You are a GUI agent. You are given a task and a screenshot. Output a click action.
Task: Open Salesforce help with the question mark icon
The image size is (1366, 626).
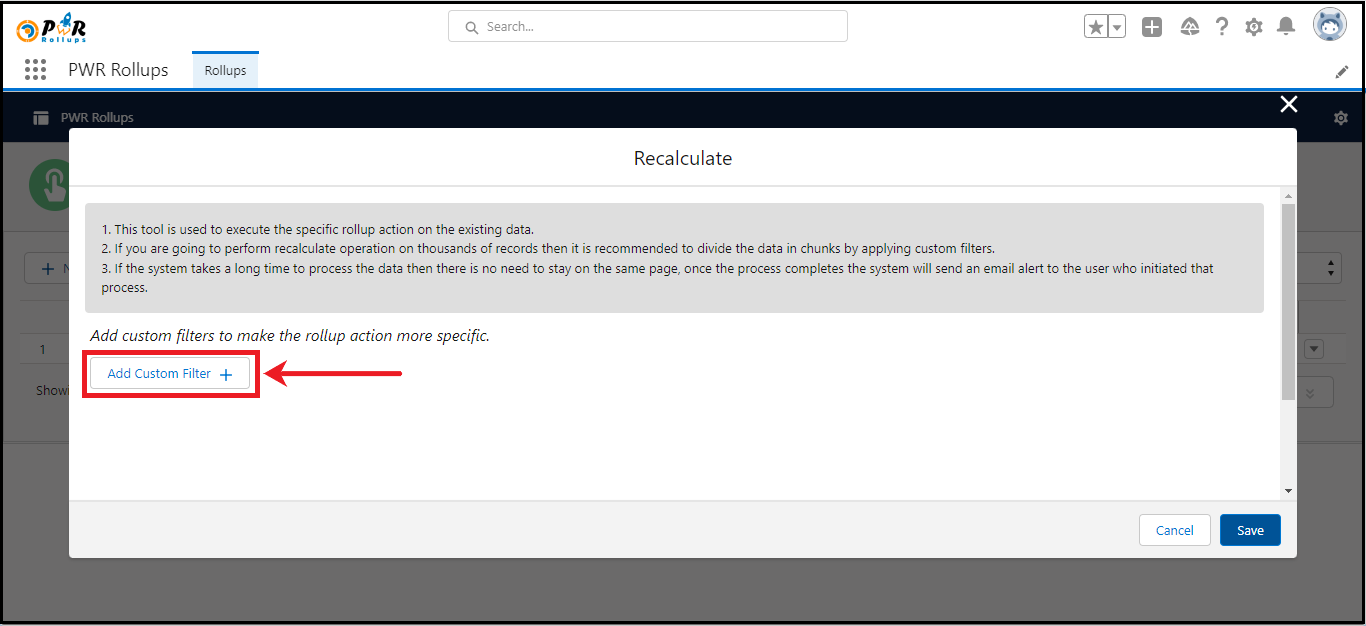click(1221, 26)
